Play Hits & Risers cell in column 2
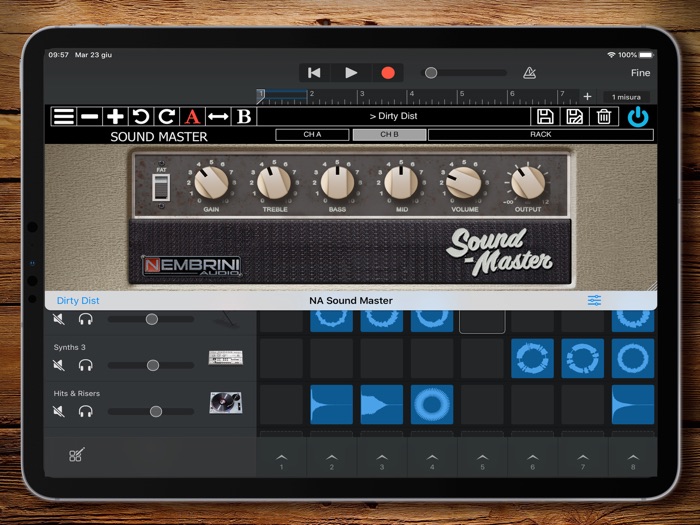 pos(331,404)
